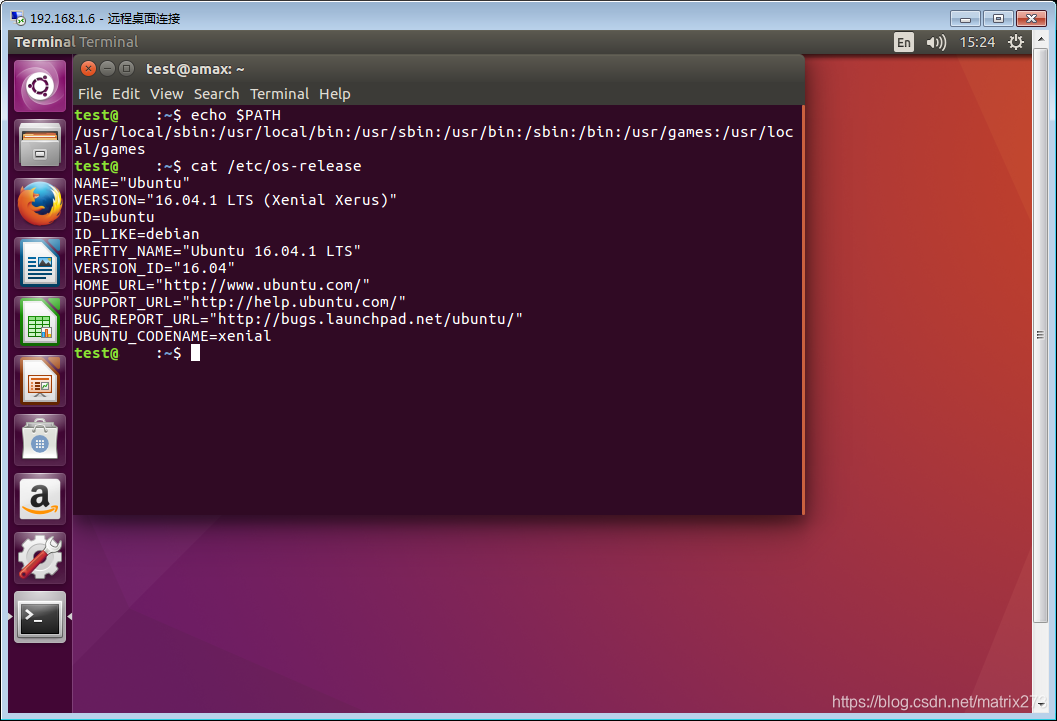This screenshot has width=1057, height=721.
Task: Open the View menu in terminal
Action: click(167, 94)
